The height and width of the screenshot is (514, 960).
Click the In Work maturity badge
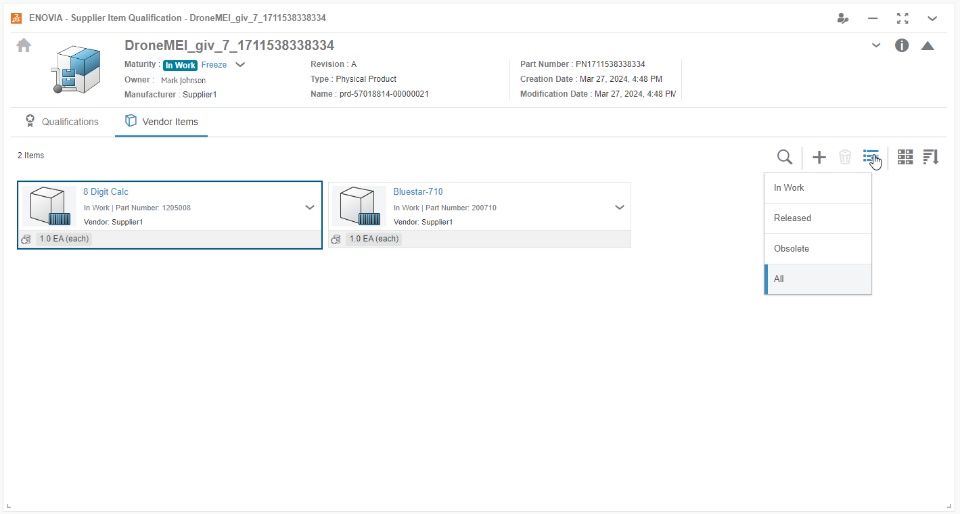pyautogui.click(x=180, y=65)
